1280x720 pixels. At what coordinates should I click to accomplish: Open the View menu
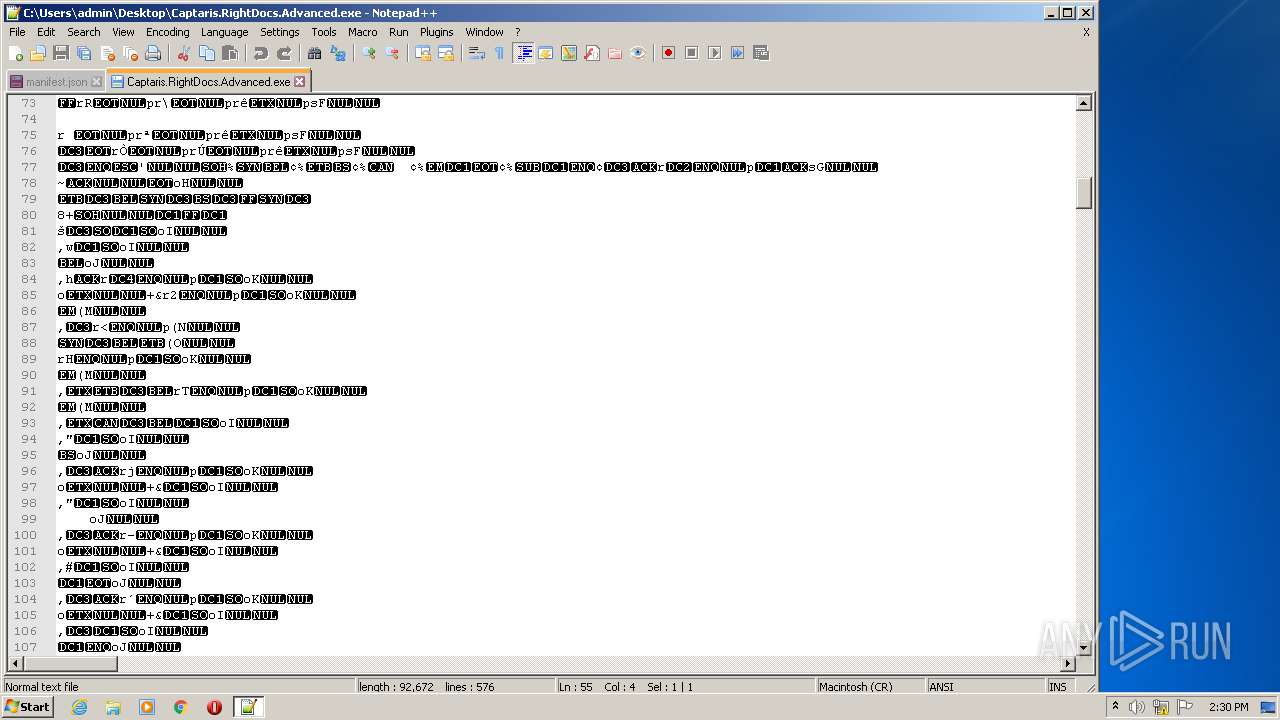tap(123, 32)
